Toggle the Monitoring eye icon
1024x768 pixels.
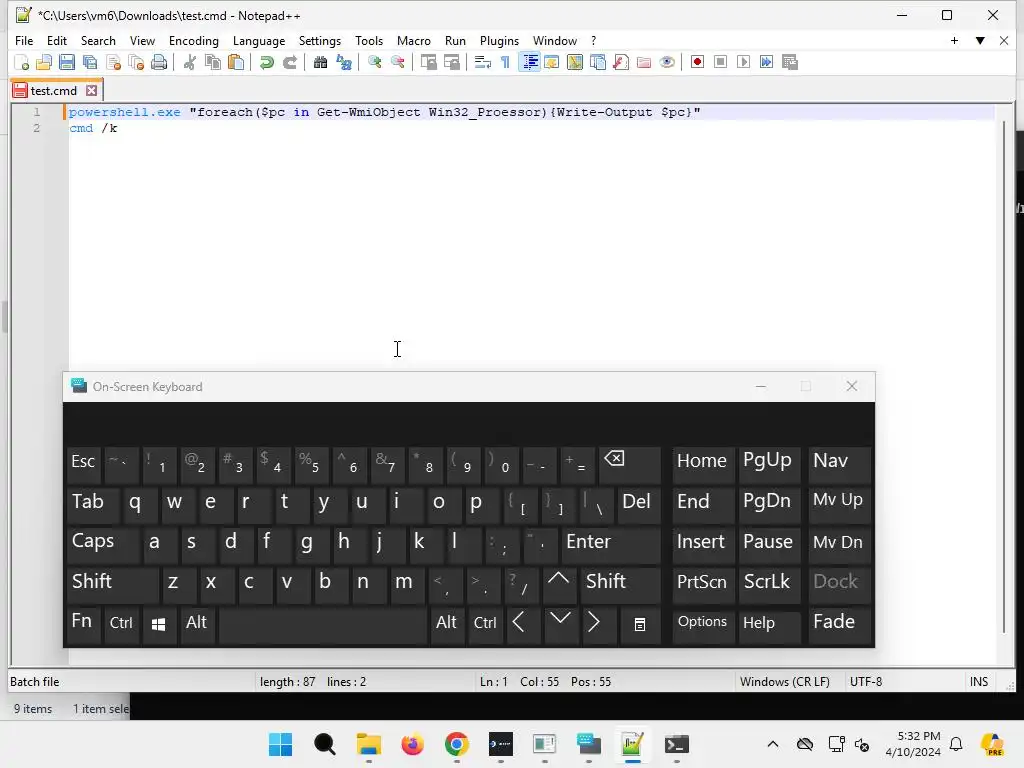pos(667,62)
